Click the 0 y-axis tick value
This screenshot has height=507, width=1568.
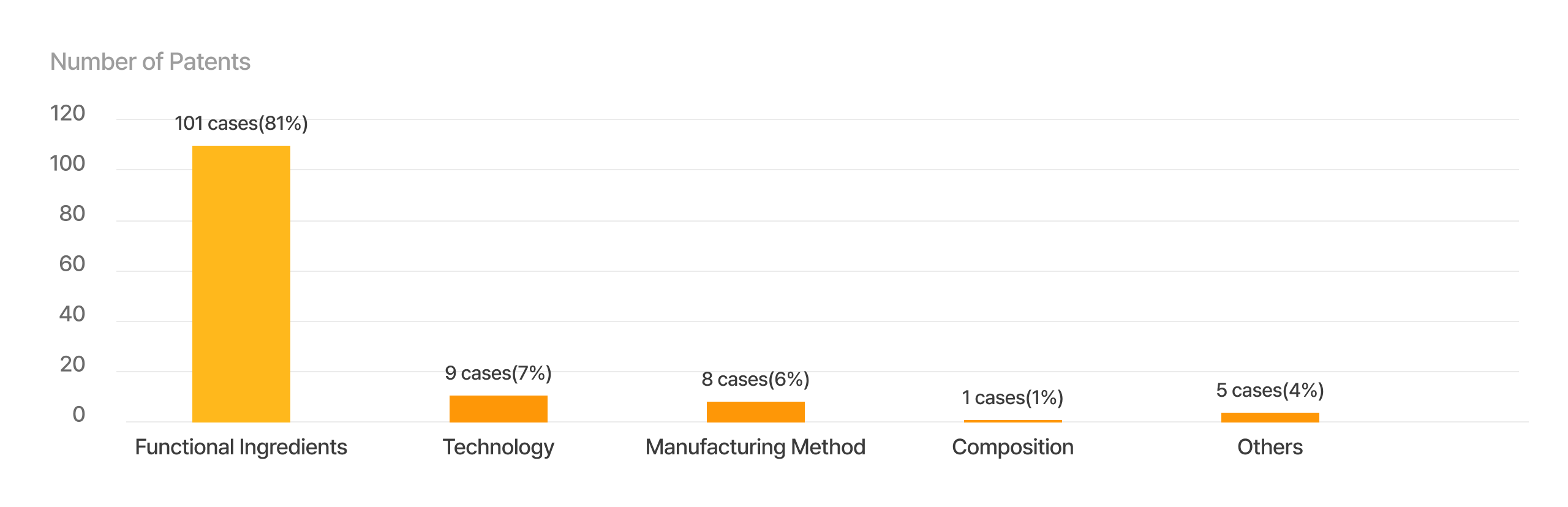click(78, 415)
